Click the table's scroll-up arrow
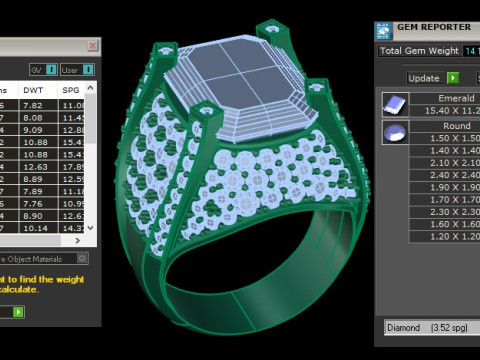 90,88
